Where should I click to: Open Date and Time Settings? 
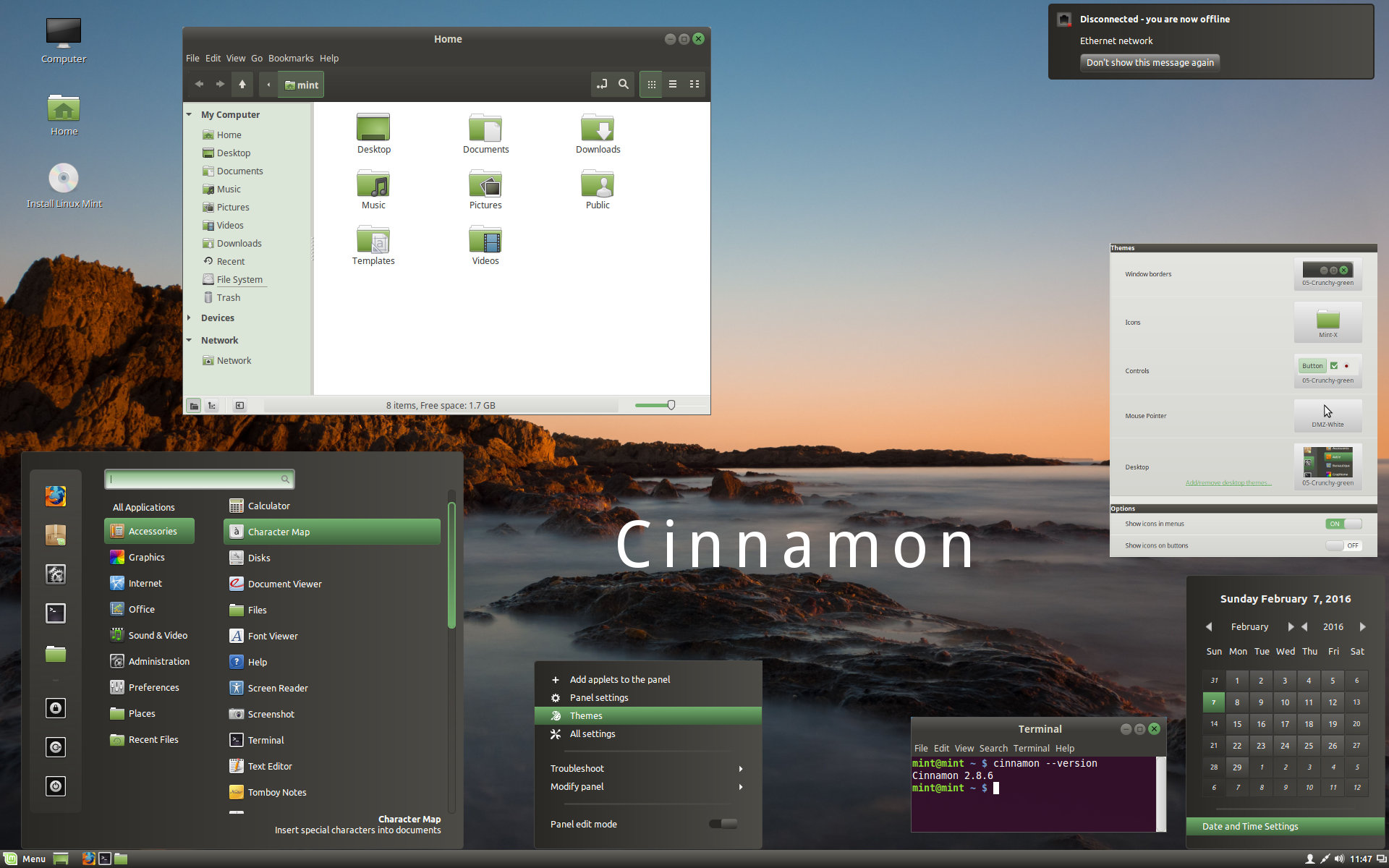pyautogui.click(x=1285, y=826)
